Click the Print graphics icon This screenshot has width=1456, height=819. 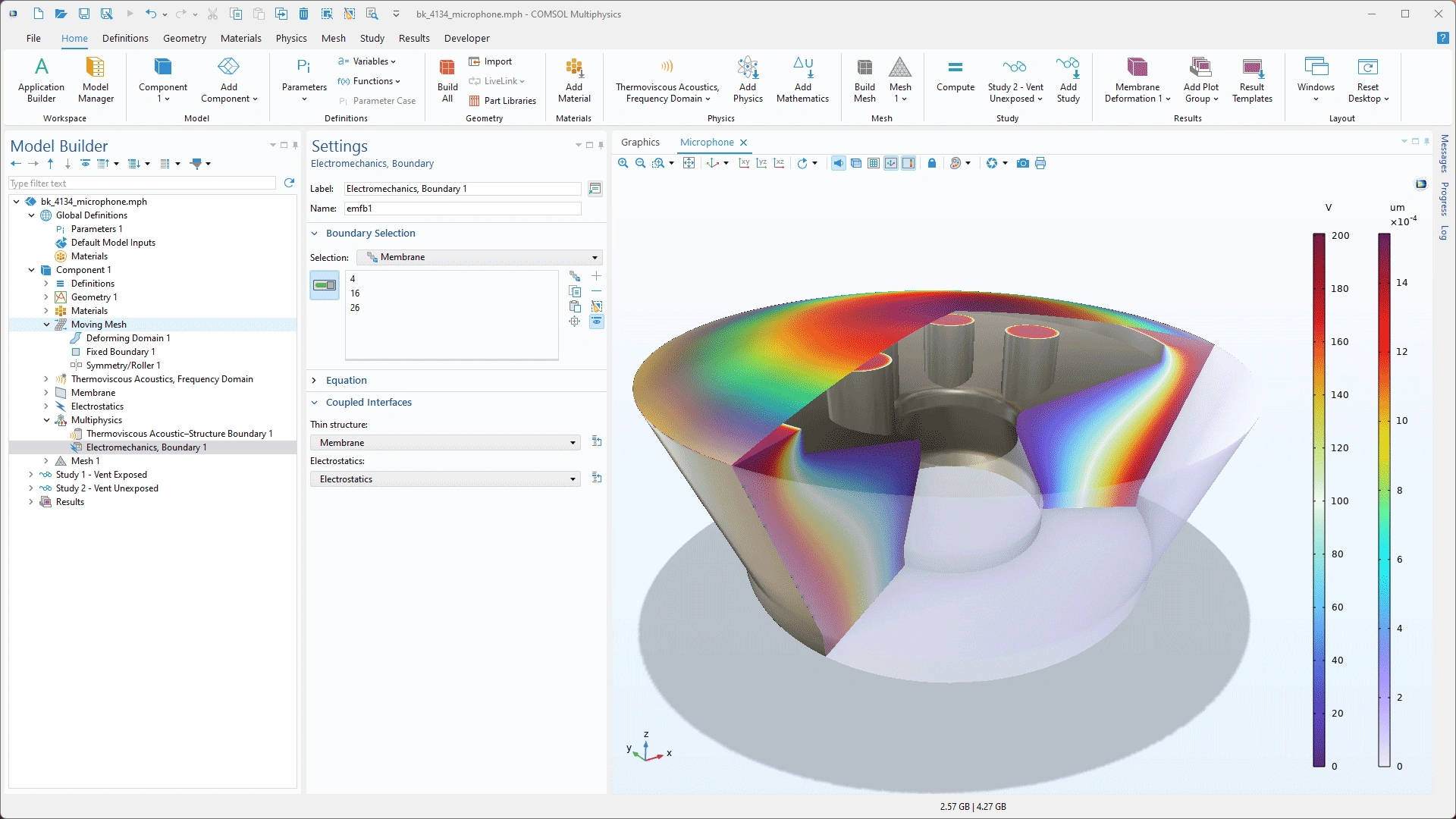(1040, 163)
